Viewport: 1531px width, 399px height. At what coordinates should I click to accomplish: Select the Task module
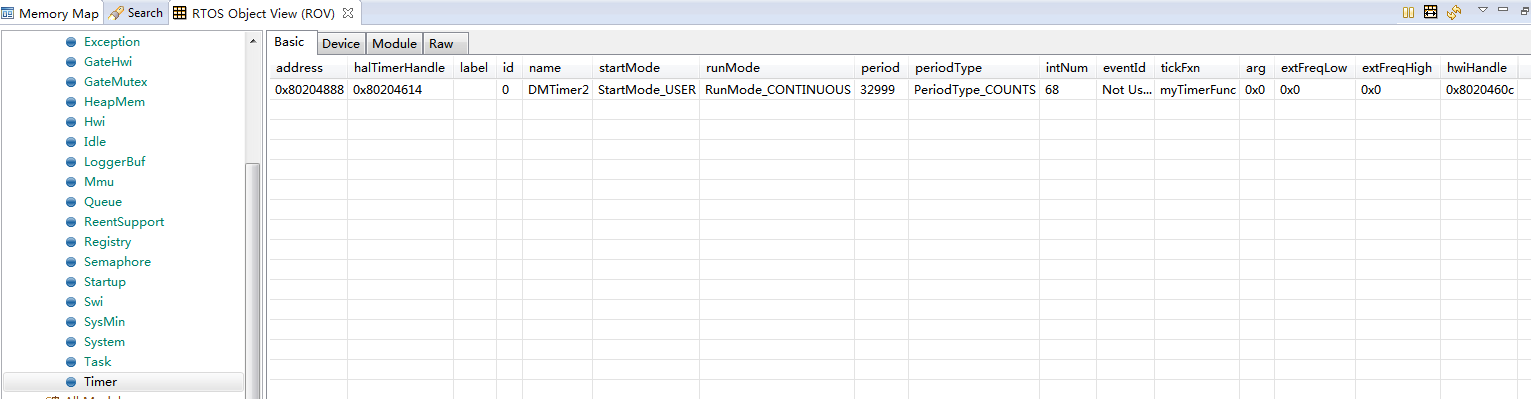(x=98, y=362)
